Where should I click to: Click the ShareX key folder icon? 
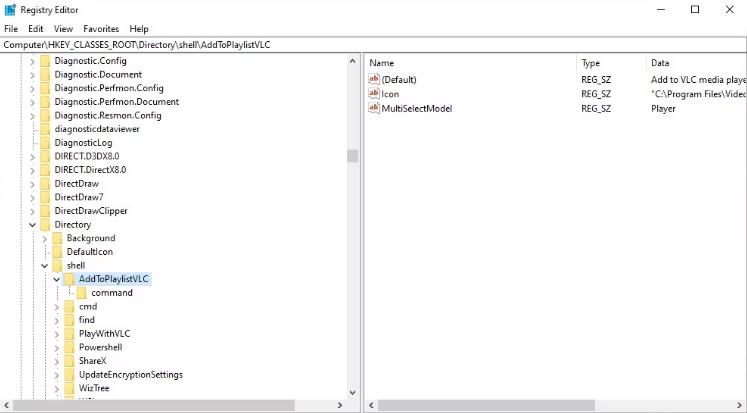(x=69, y=361)
